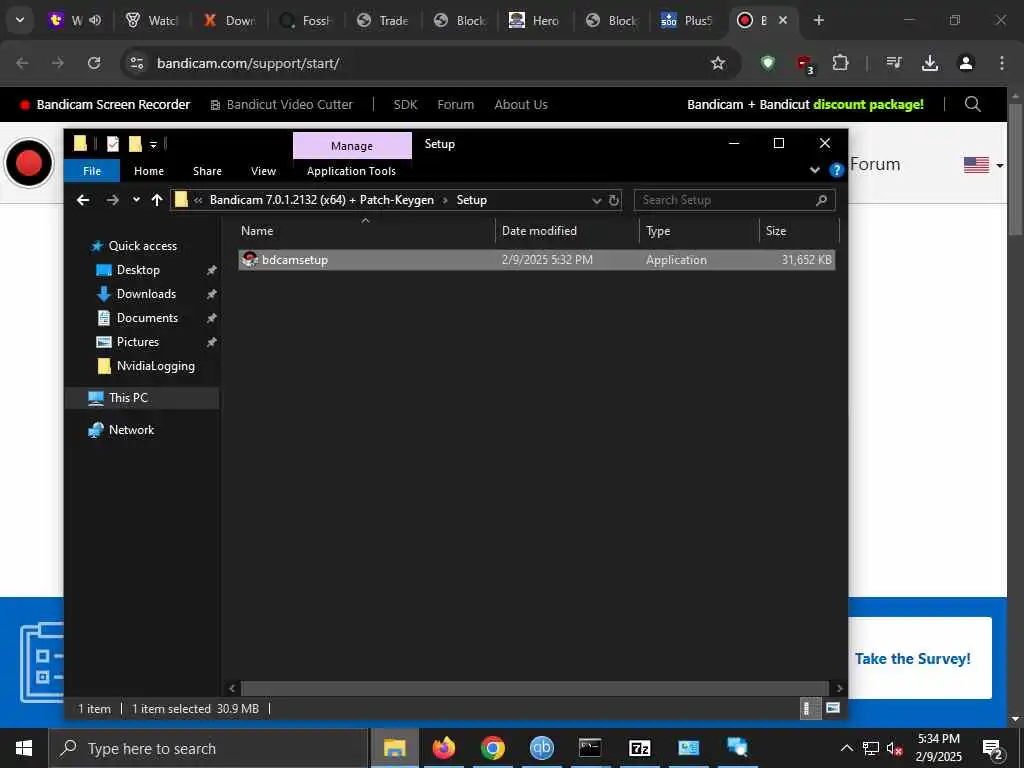Open Chrome three-dot menu
The width and height of the screenshot is (1024, 768).
tap(1002, 63)
